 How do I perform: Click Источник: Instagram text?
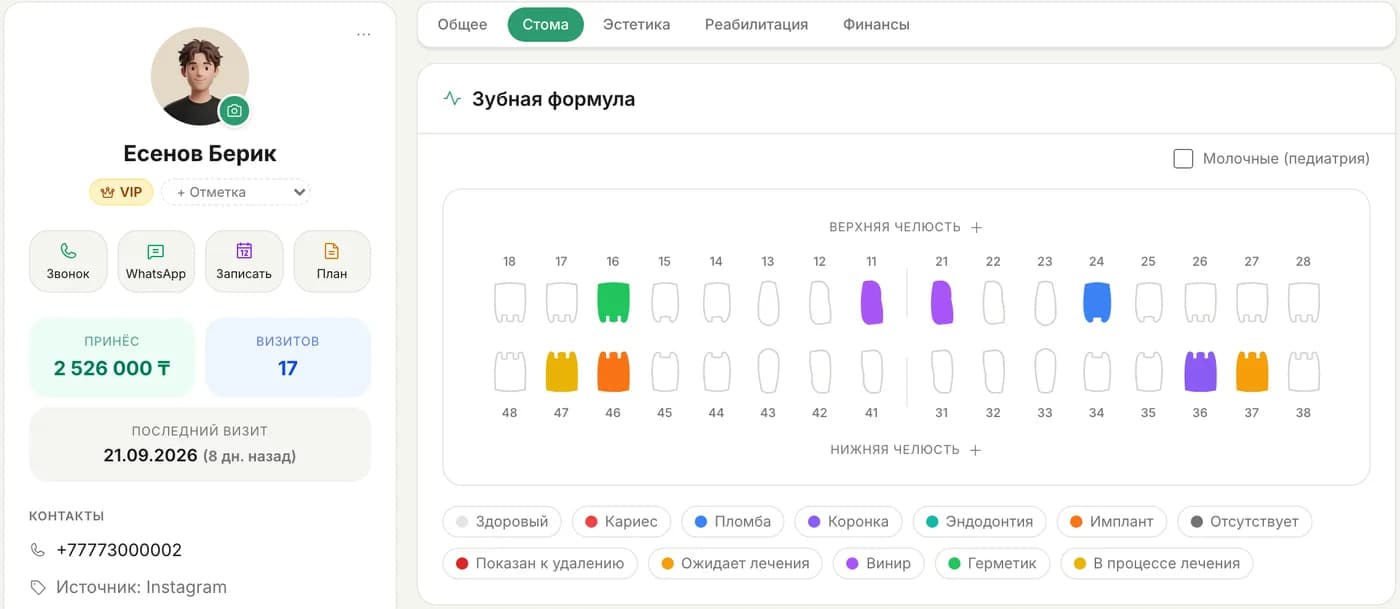142,587
